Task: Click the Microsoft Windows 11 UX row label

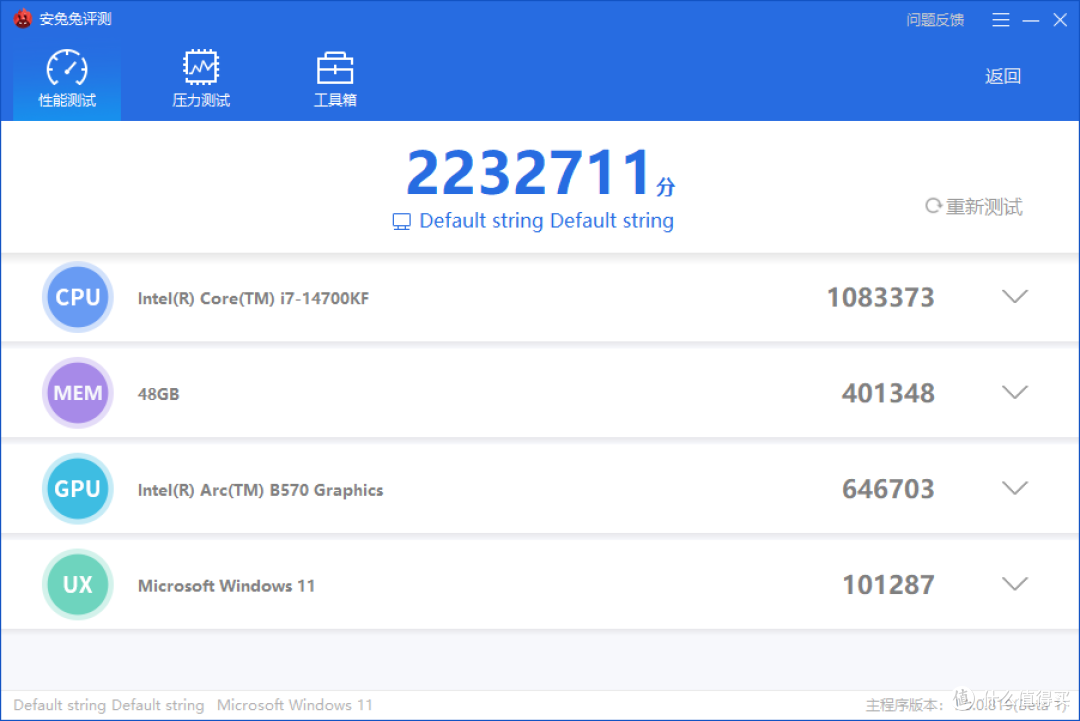Action: pyautogui.click(x=227, y=585)
